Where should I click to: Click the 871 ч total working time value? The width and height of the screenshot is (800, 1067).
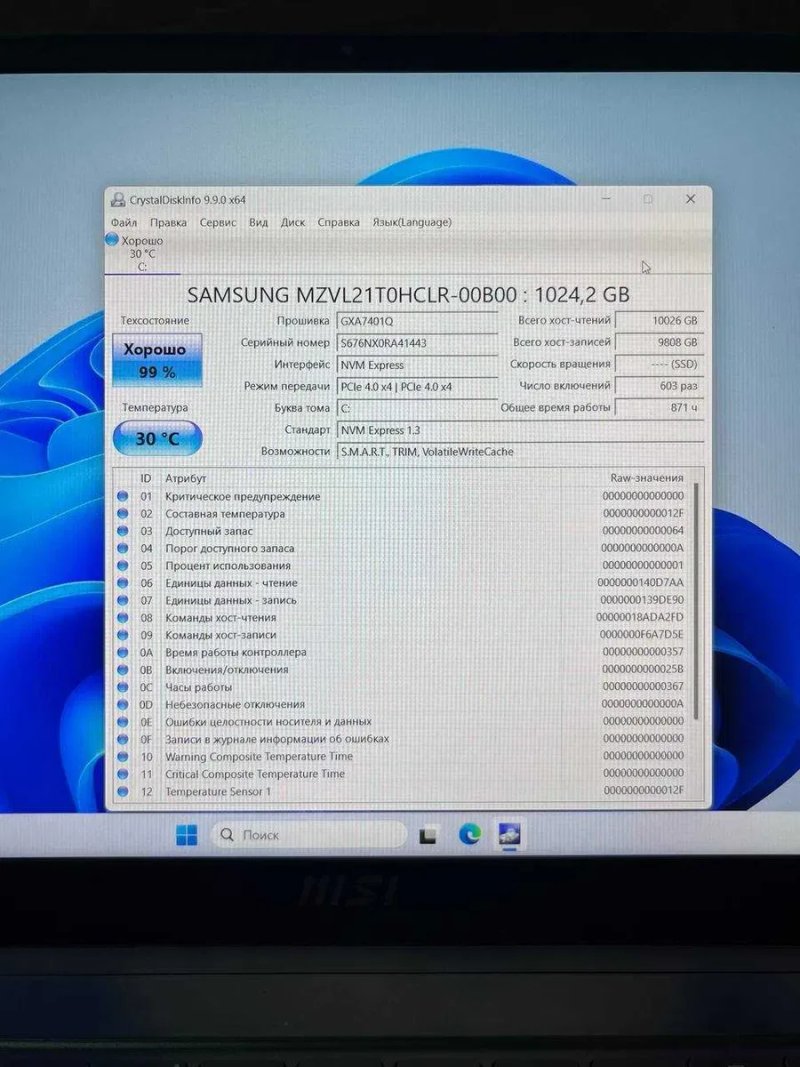(659, 408)
